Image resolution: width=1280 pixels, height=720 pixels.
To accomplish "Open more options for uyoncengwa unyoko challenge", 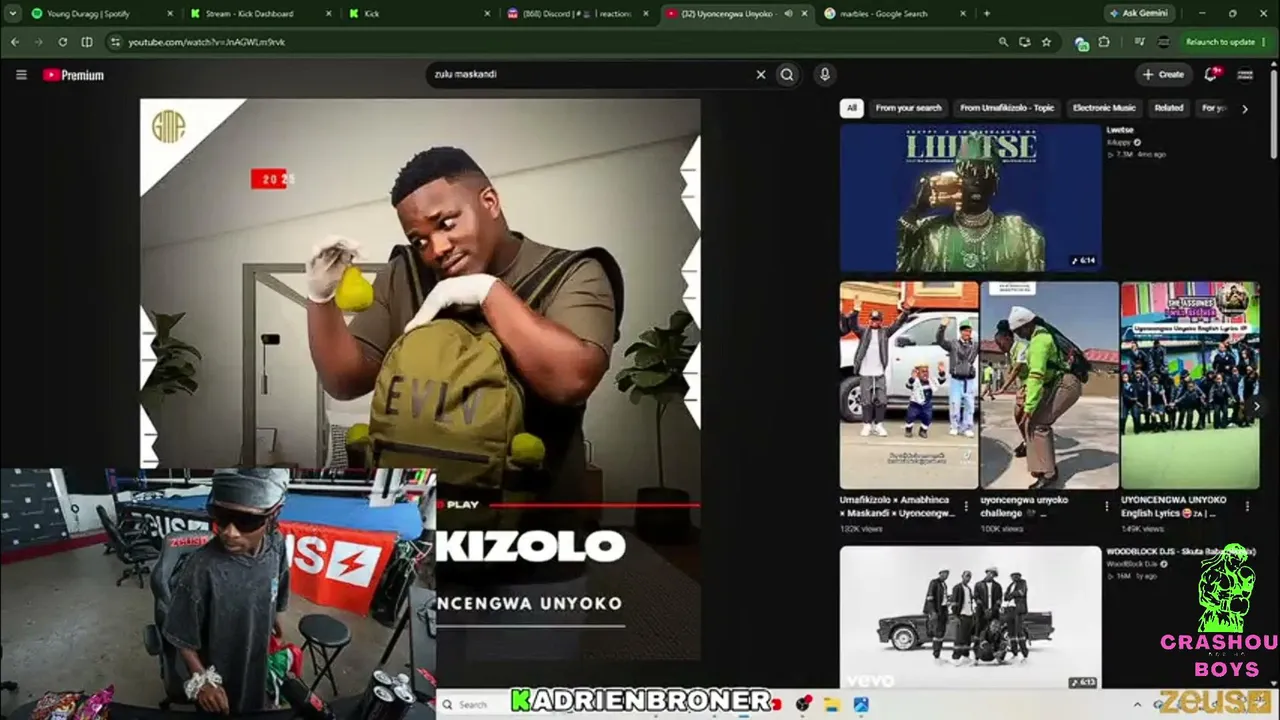I will (x=1107, y=506).
